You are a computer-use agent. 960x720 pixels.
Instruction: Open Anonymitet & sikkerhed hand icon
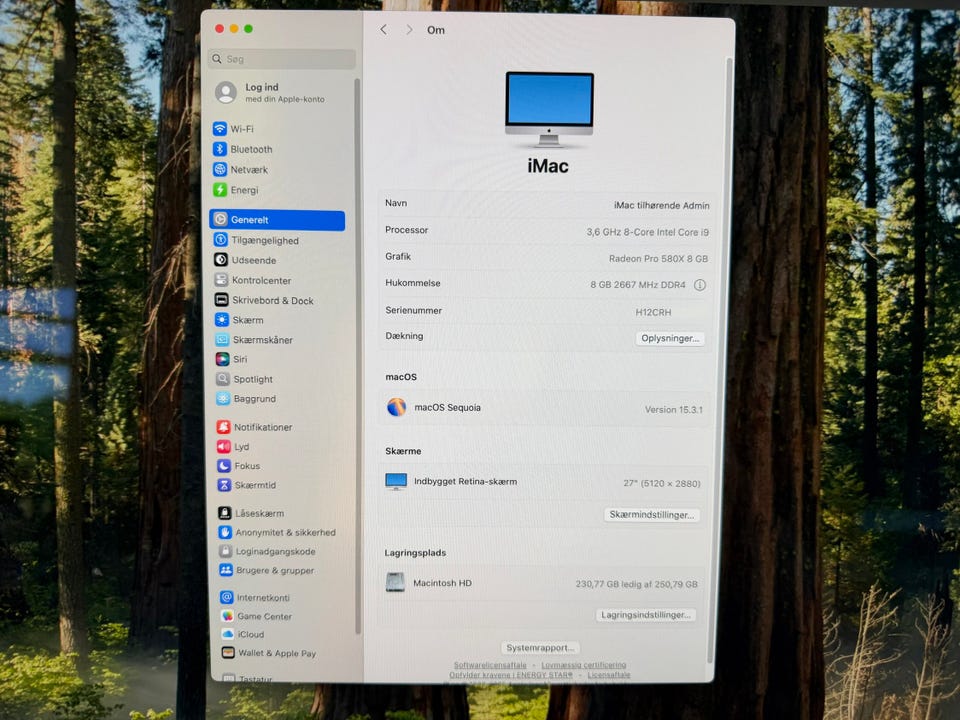coord(225,532)
